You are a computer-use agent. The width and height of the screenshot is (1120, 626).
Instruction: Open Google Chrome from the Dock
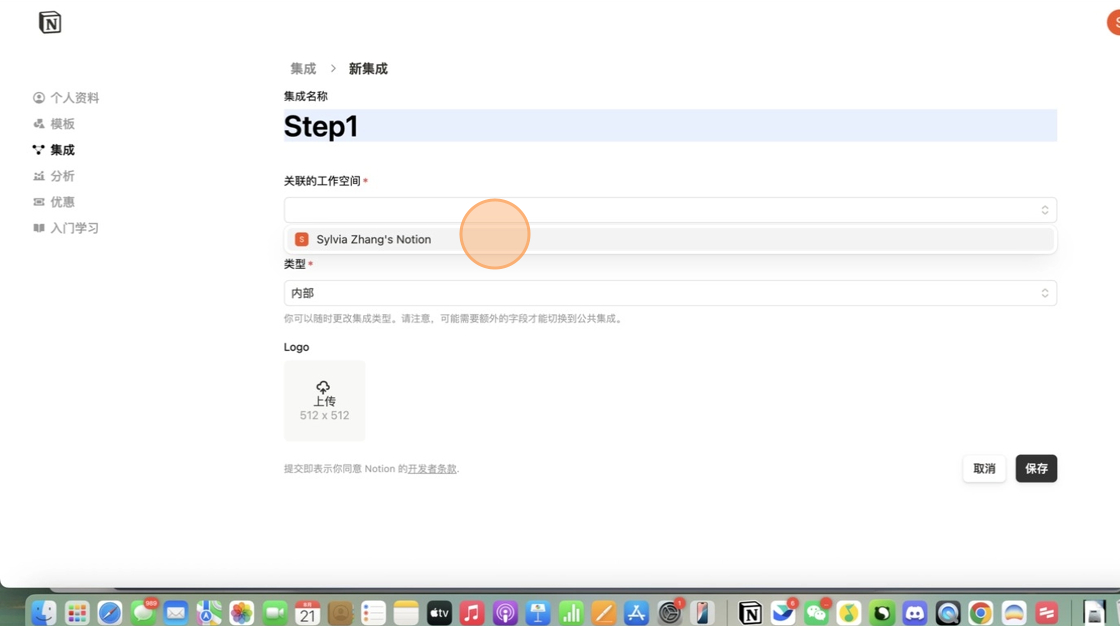click(x=981, y=612)
